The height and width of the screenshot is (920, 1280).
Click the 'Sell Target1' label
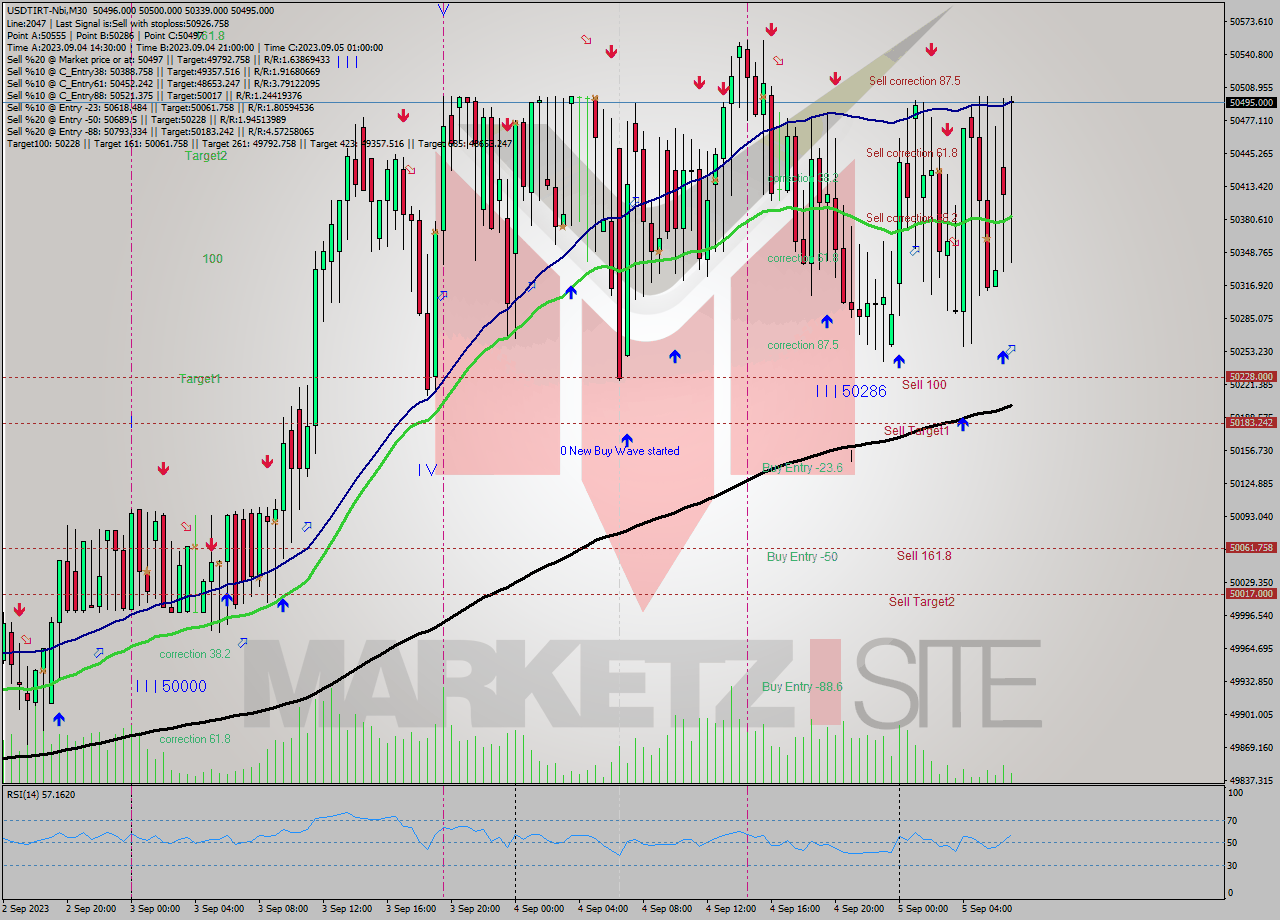(x=917, y=431)
